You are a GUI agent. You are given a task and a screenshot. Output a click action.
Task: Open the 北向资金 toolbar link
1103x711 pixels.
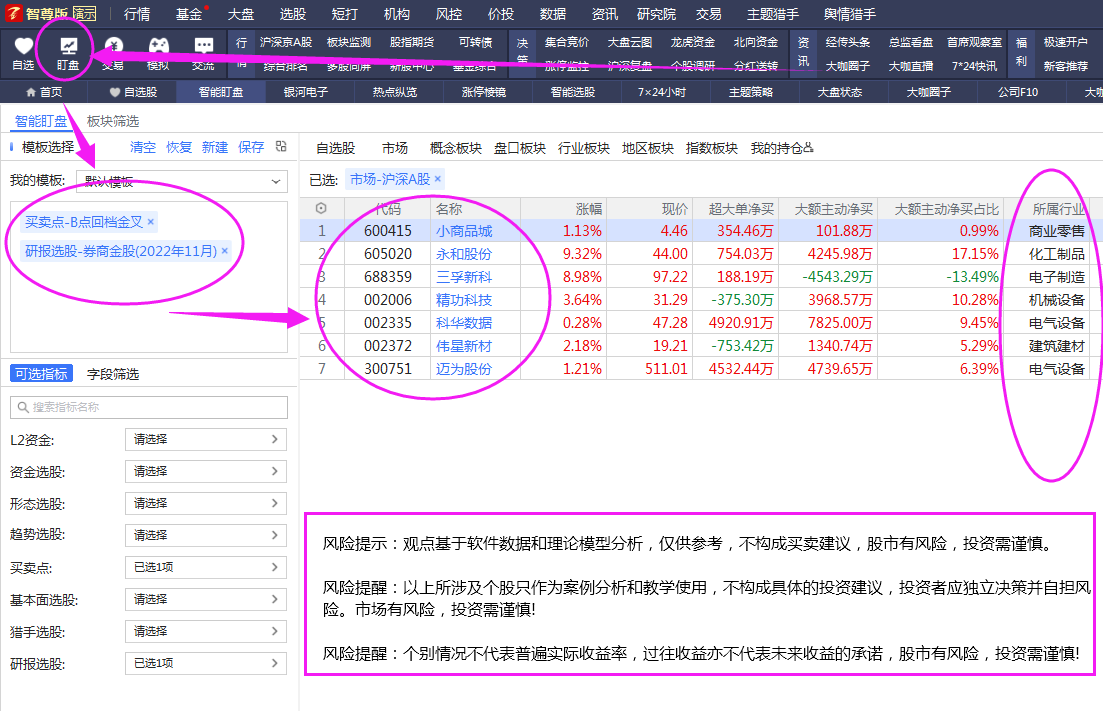(755, 42)
